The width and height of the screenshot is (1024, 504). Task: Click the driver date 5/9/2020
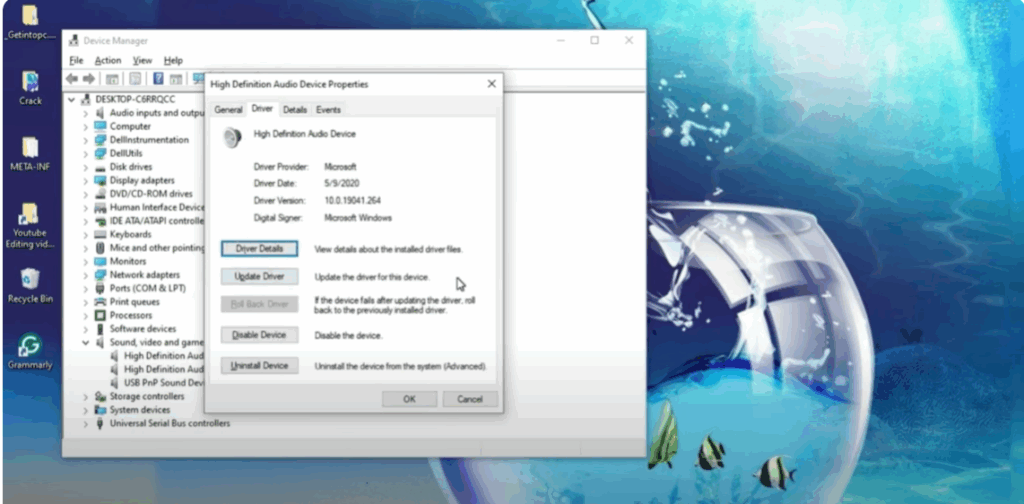(342, 183)
